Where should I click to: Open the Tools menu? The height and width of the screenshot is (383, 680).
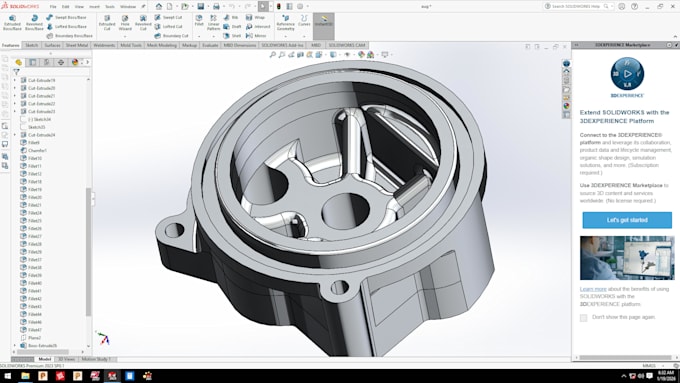110,7
